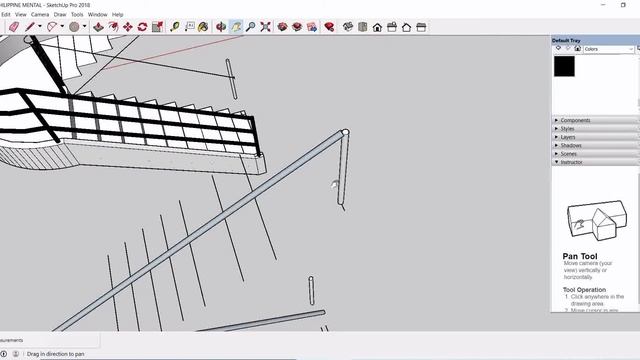This screenshot has height=360, width=640.
Task: Select the Zoom magnifier tool
Action: pyautogui.click(x=251, y=27)
